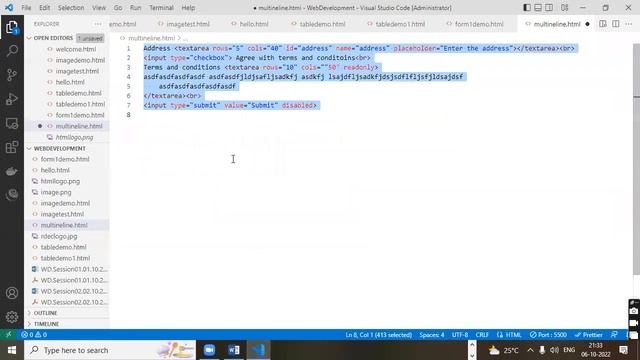Open the Terminal menu
Screen dimensions: 640x360
(161, 8)
